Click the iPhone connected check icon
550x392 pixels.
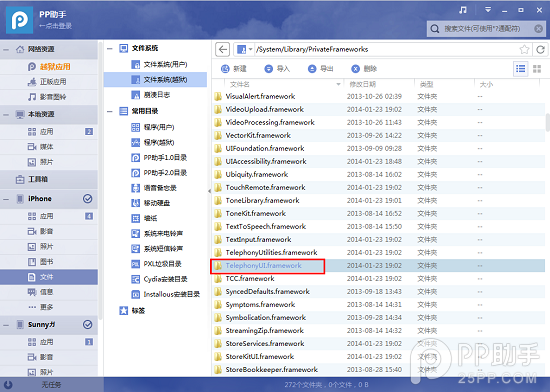[x=88, y=199]
